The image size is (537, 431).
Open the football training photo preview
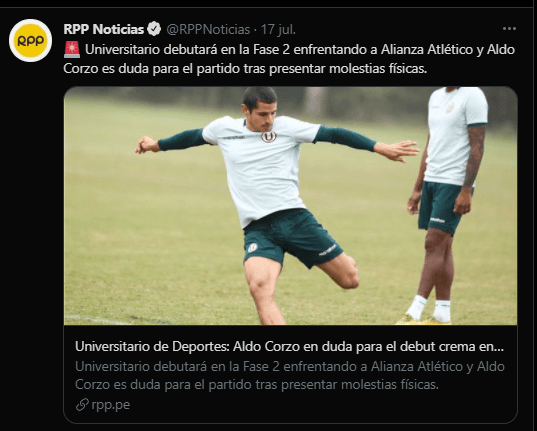point(290,206)
